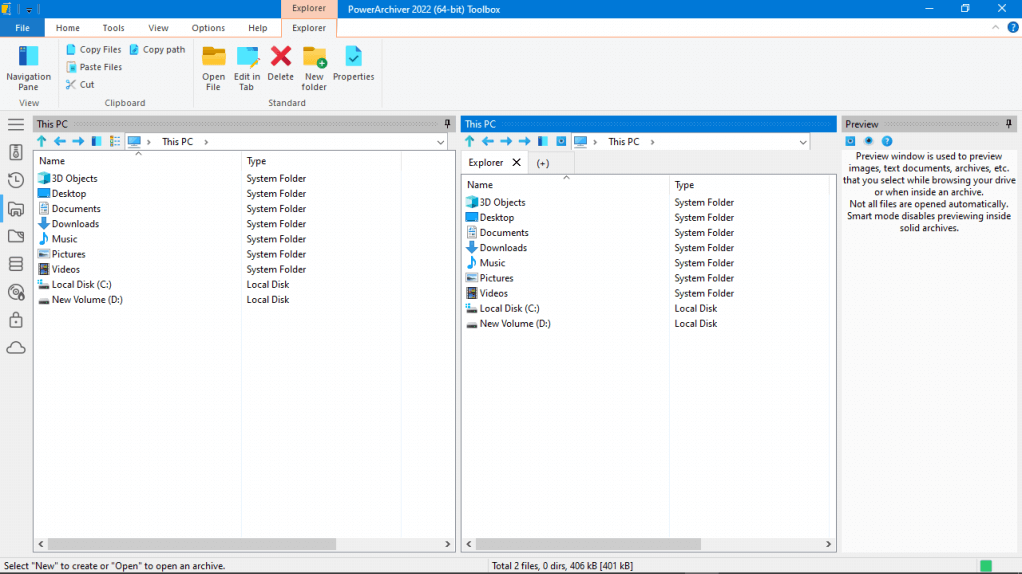Viewport: 1022px width, 574px height.
Task: Switch to the Tools ribbon tab
Action: click(113, 28)
